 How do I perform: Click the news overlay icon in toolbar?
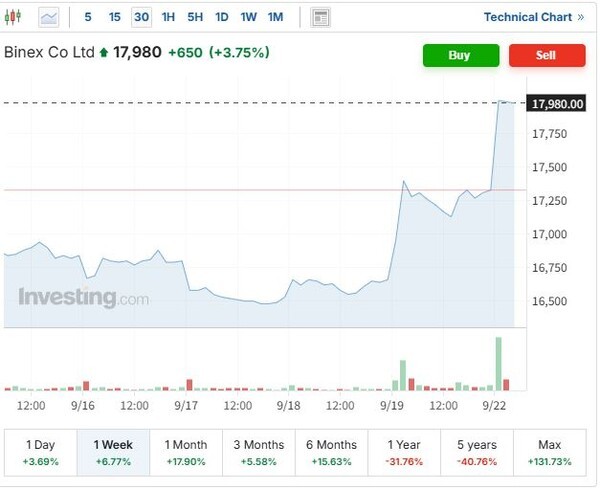320,17
